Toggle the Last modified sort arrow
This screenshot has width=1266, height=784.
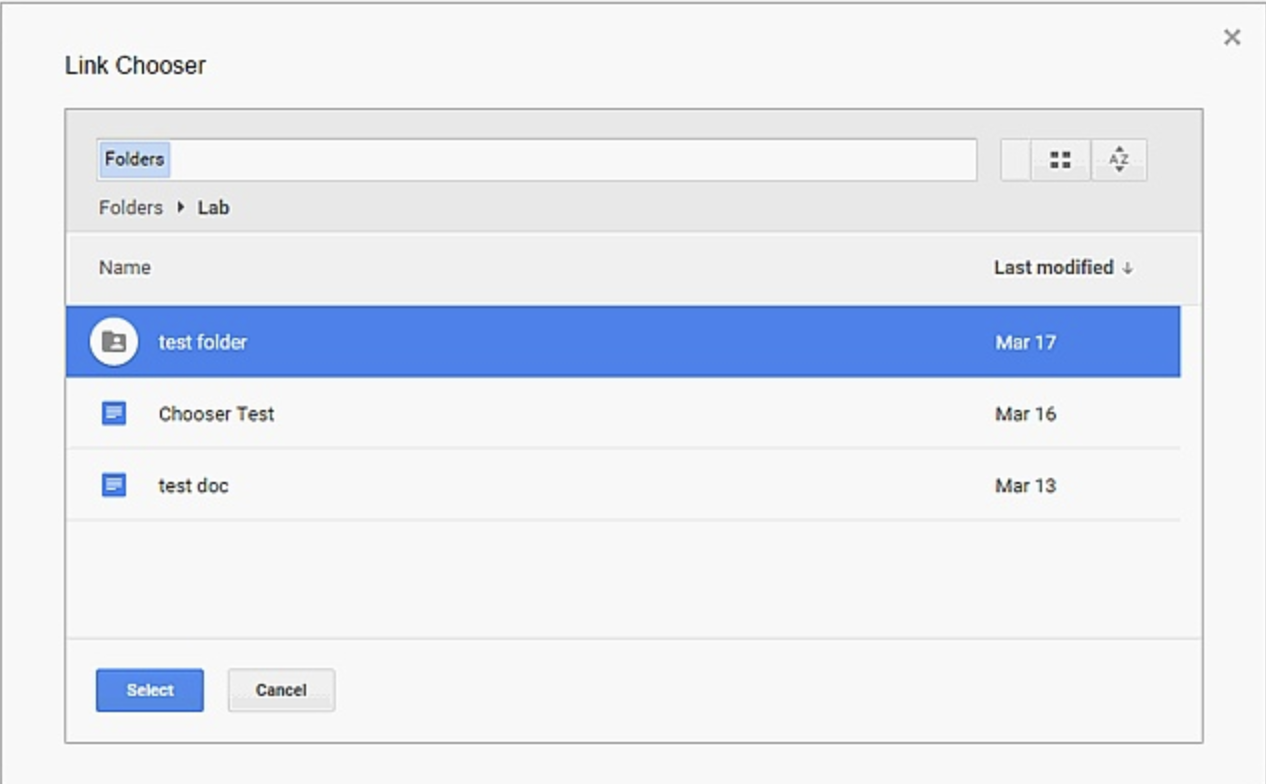coord(1128,268)
